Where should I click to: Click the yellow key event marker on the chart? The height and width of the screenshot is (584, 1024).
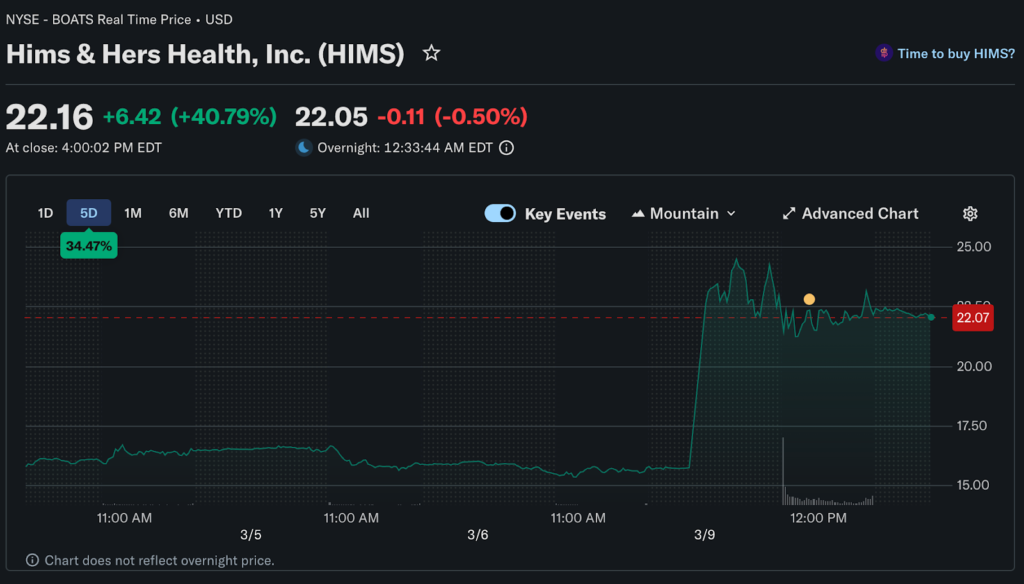pyautogui.click(x=809, y=299)
